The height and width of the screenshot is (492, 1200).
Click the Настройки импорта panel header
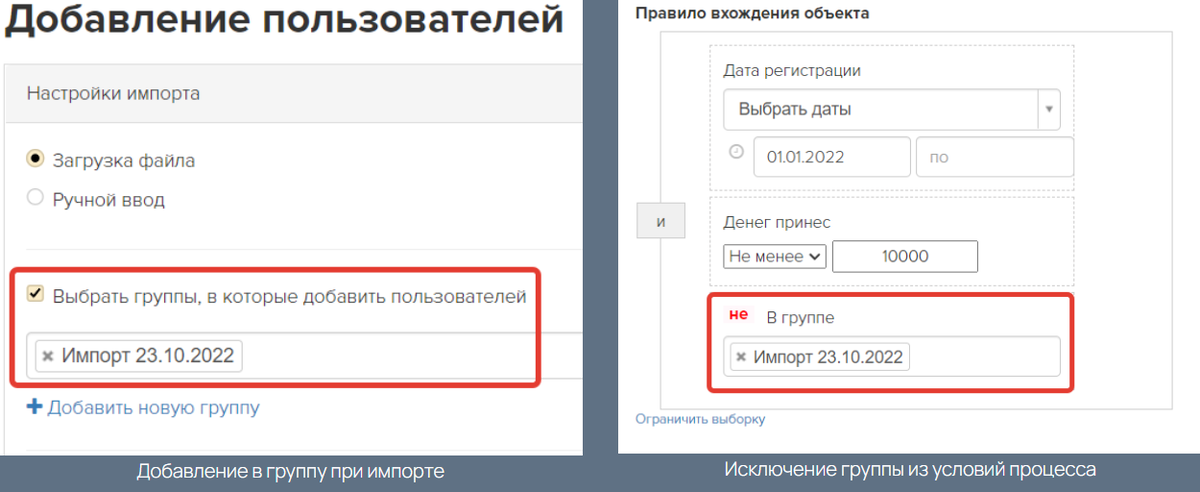click(x=294, y=94)
